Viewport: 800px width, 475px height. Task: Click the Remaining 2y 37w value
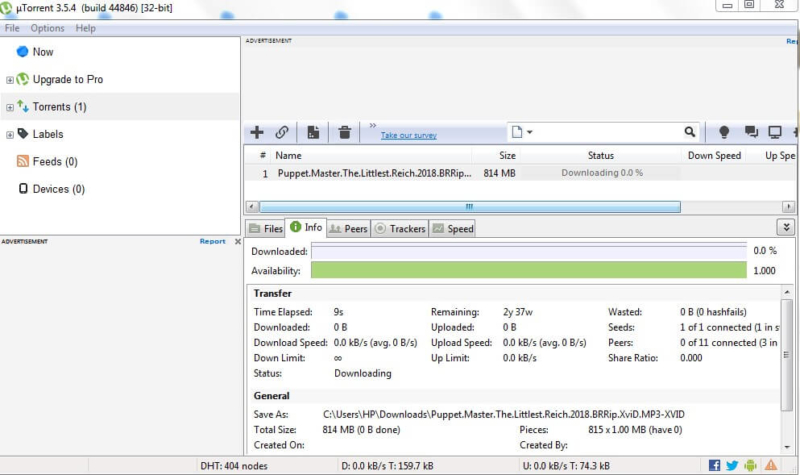point(517,312)
